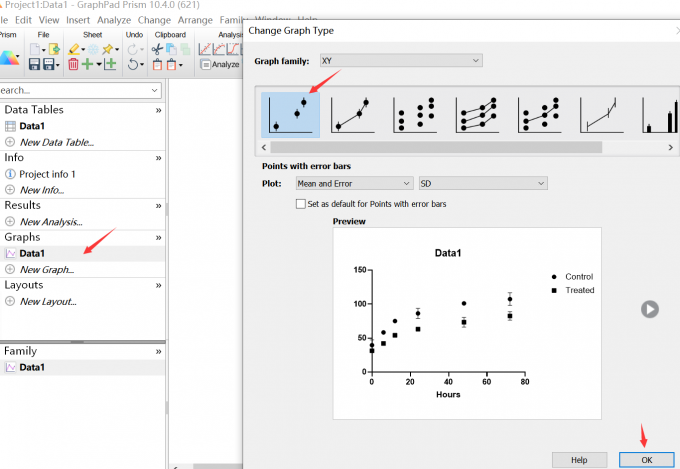Click the red delete sheet trash icon
The width and height of the screenshot is (680, 469).
tap(73, 65)
